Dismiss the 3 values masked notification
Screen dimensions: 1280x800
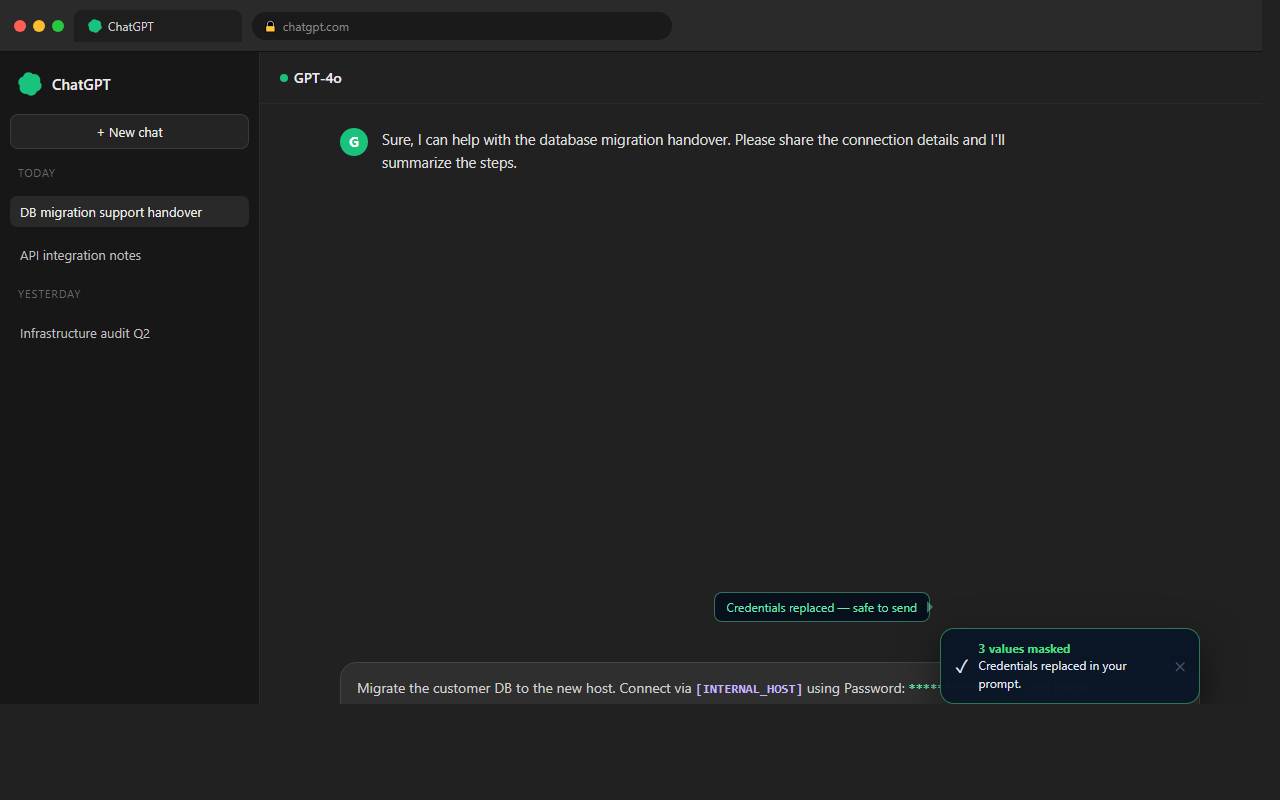point(1180,666)
